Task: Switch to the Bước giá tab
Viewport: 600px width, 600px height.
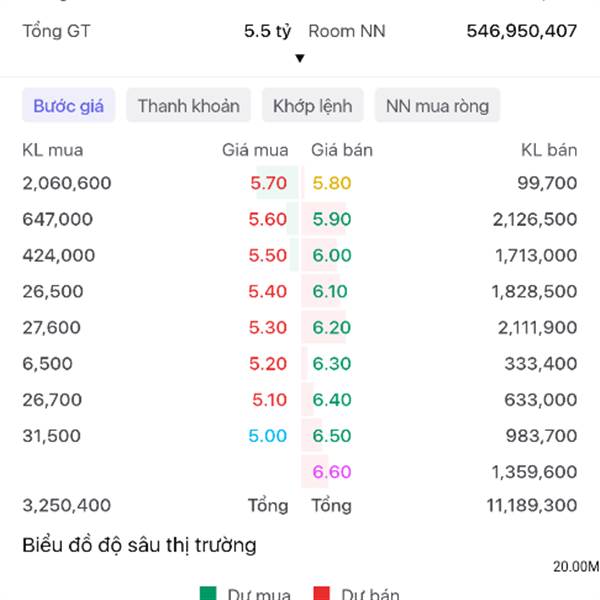Action: (x=69, y=106)
